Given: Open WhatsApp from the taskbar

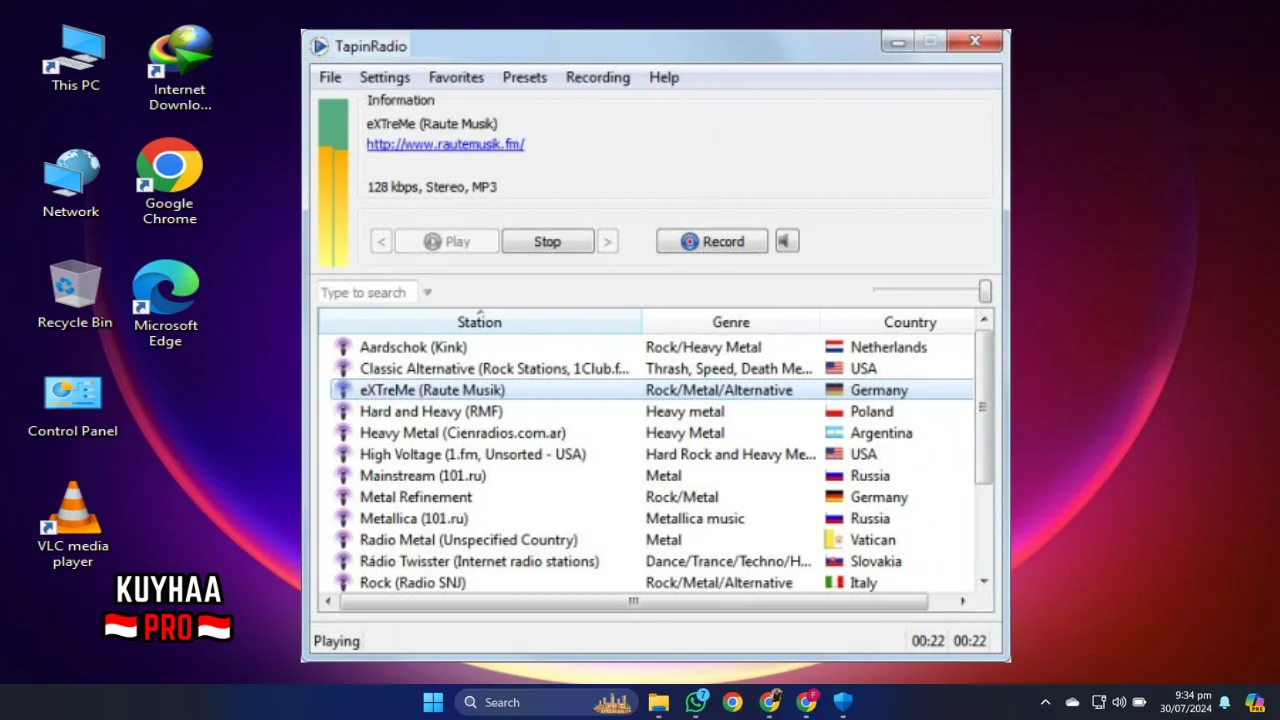Looking at the screenshot, I should coord(696,702).
